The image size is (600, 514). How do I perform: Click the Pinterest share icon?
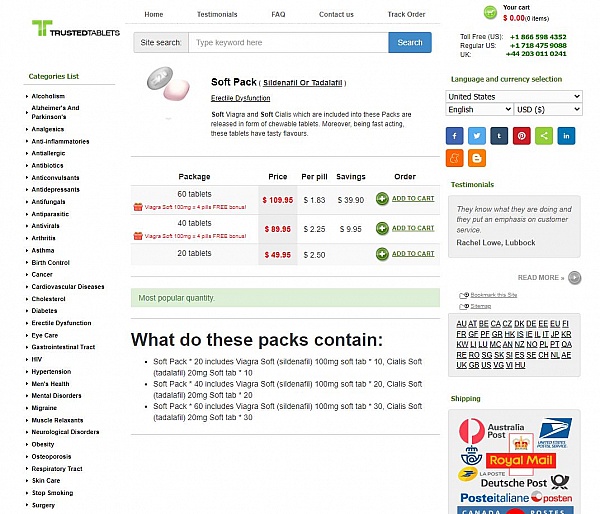(522, 136)
